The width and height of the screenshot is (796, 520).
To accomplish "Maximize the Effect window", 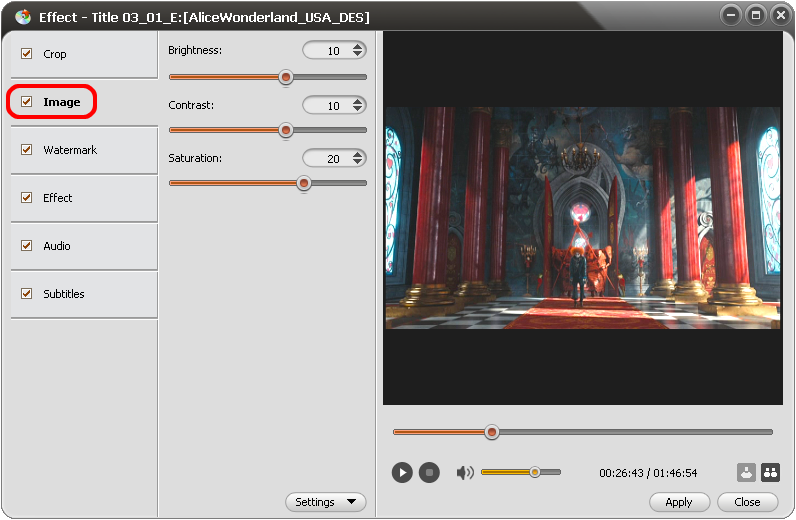I will coord(755,15).
